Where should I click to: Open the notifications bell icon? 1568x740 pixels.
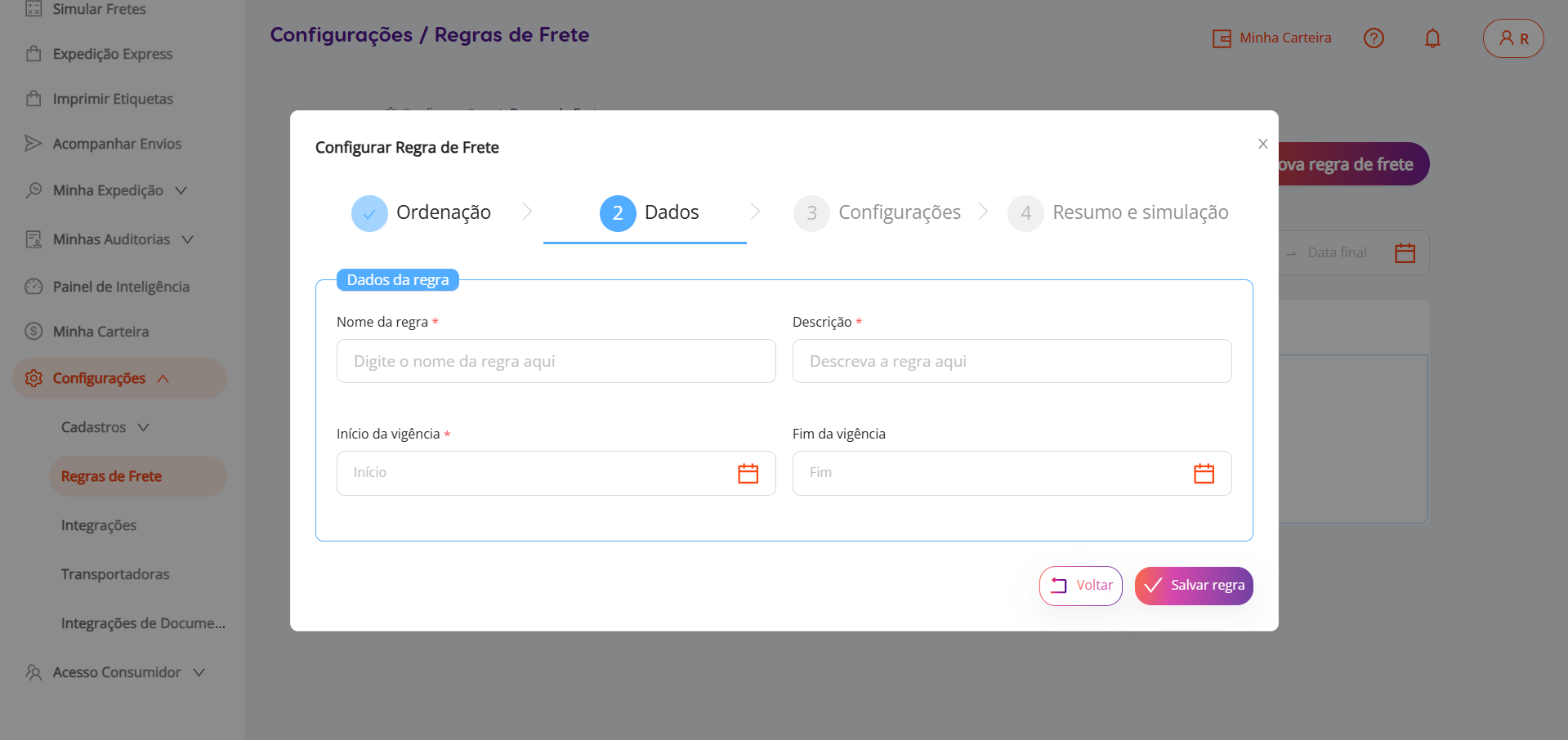click(1432, 38)
